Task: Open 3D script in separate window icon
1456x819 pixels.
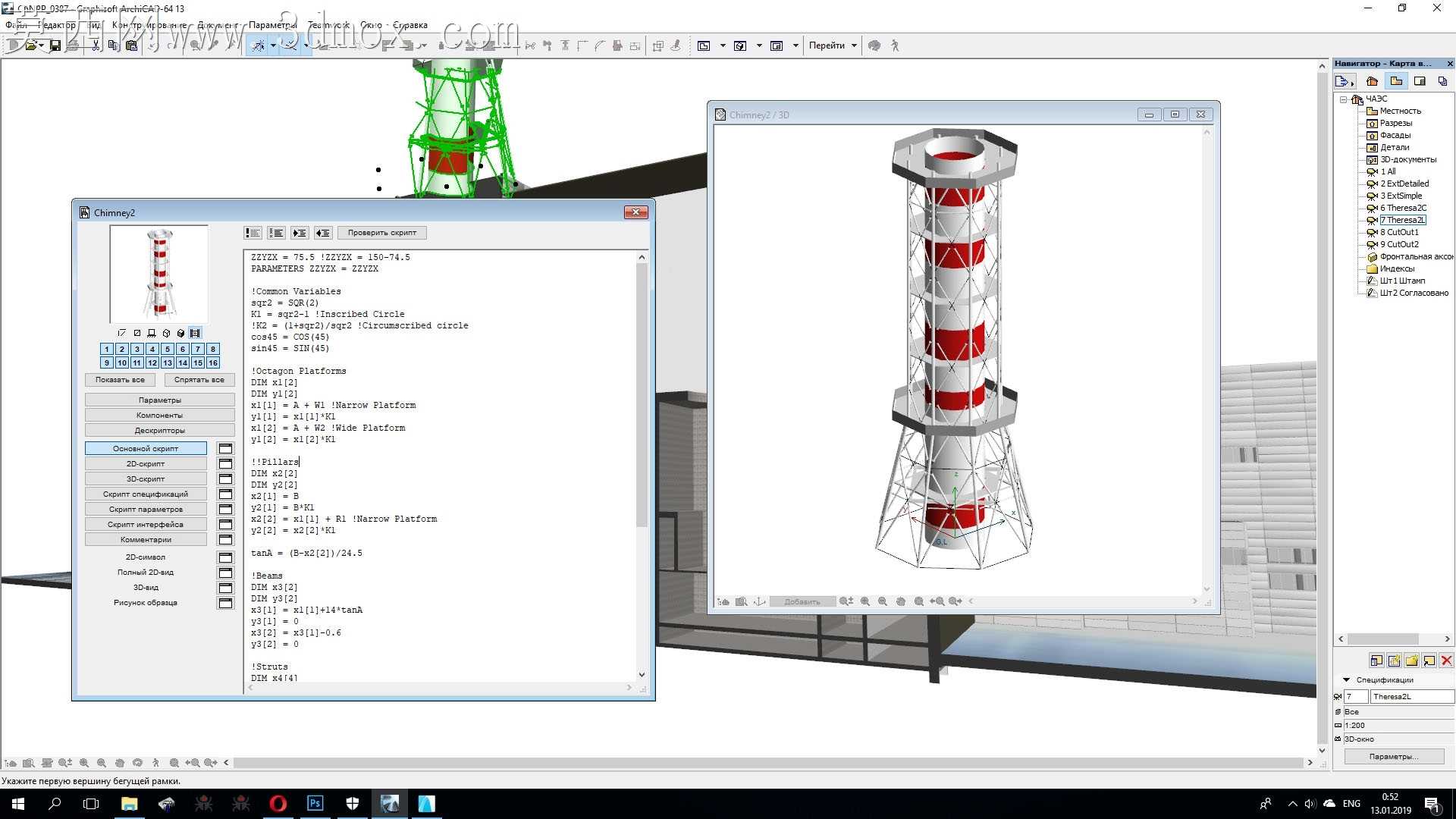Action: pyautogui.click(x=225, y=479)
